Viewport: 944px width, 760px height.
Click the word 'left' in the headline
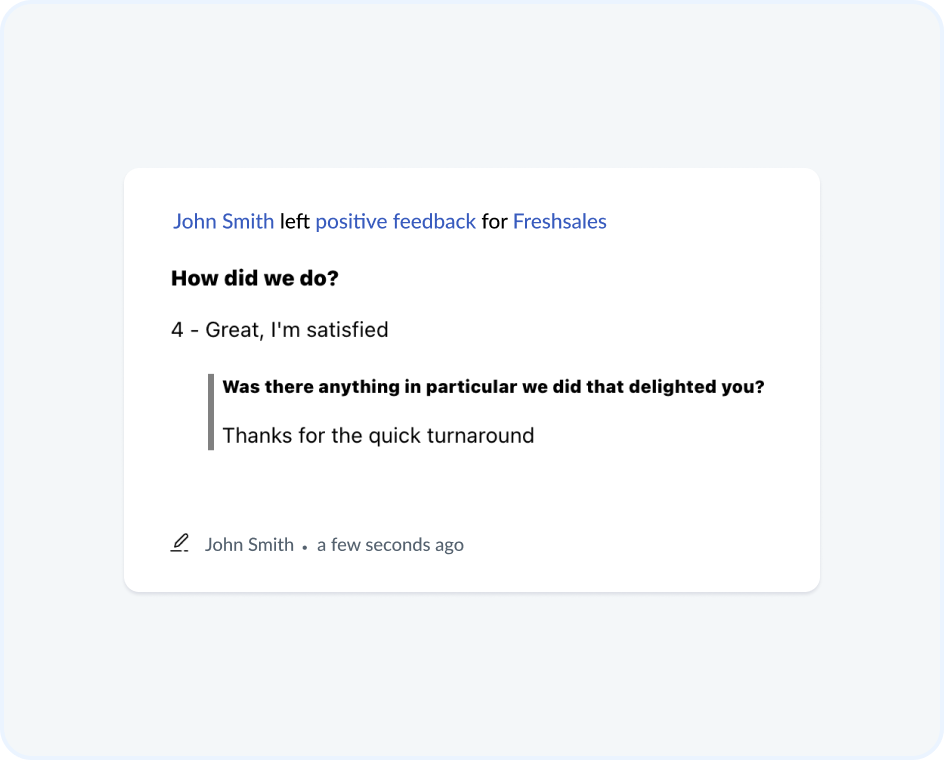[x=294, y=222]
